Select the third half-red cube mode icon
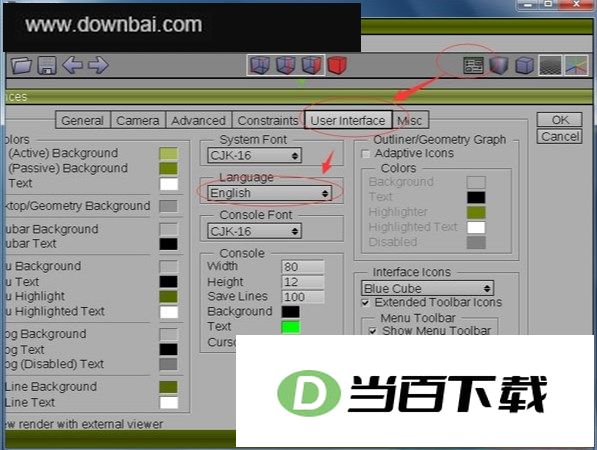This screenshot has width=597, height=450. pos(311,65)
